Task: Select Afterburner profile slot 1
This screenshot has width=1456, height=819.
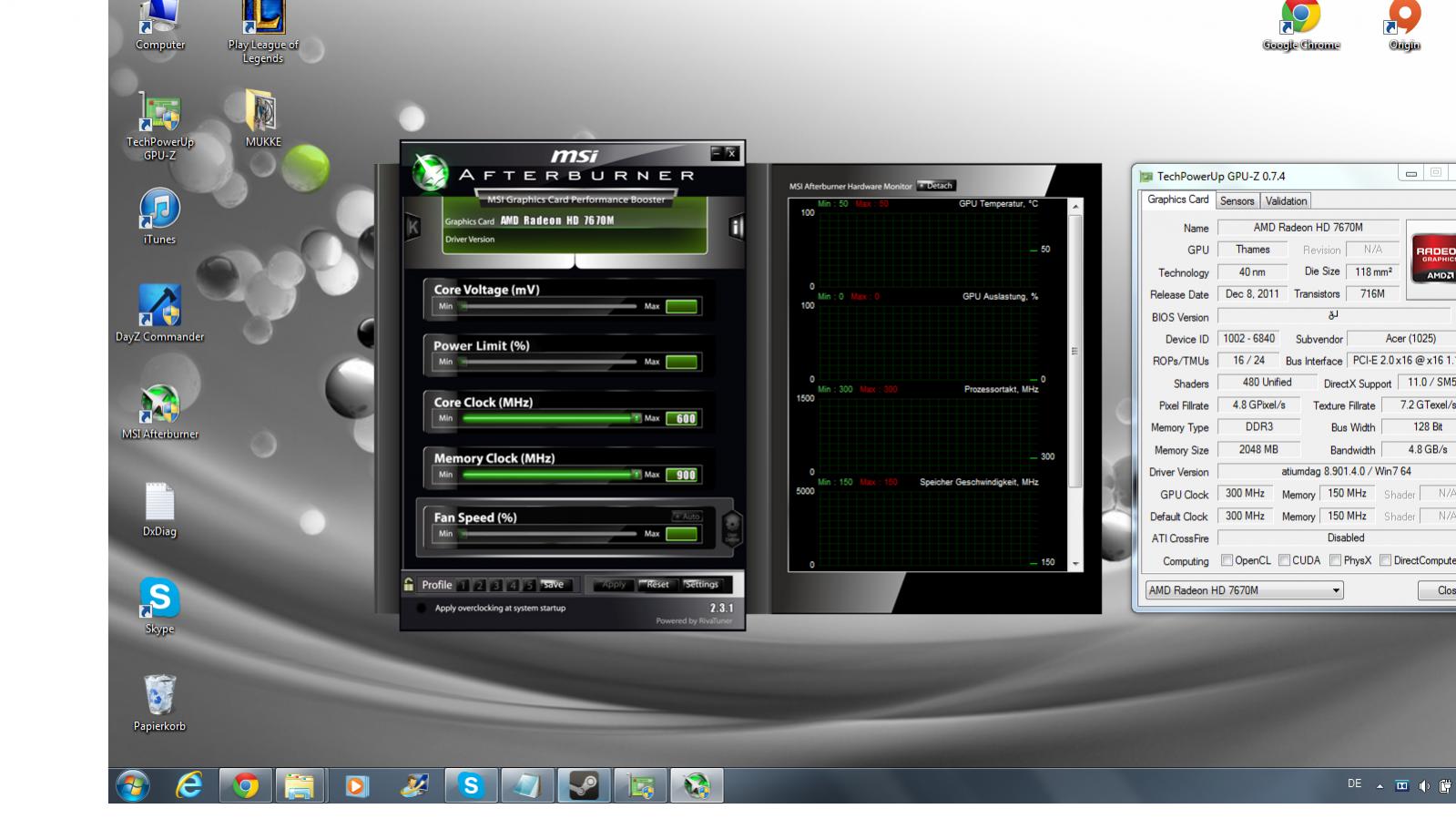Action: [x=463, y=585]
